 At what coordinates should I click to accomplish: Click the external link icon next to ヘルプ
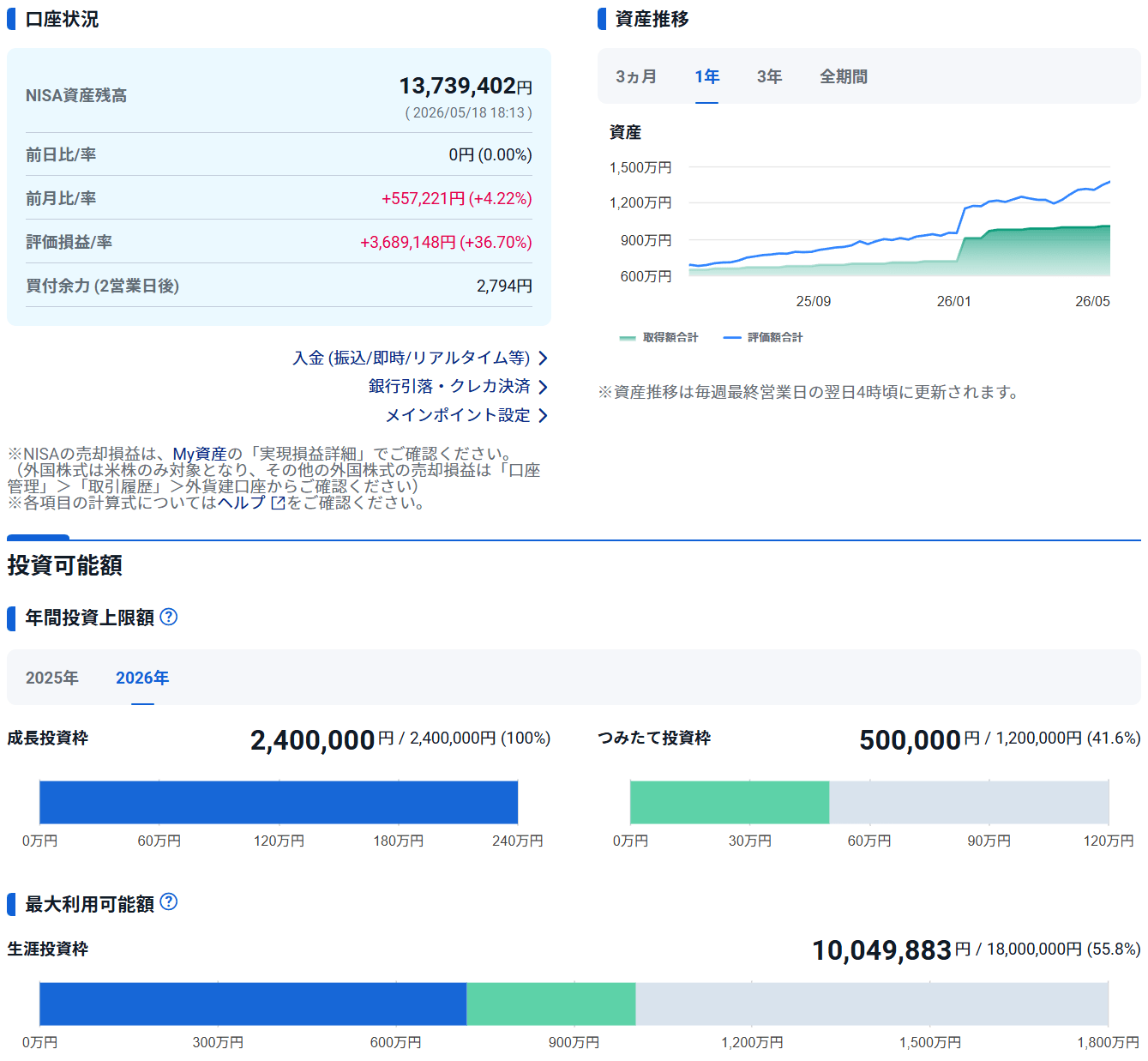point(278,503)
